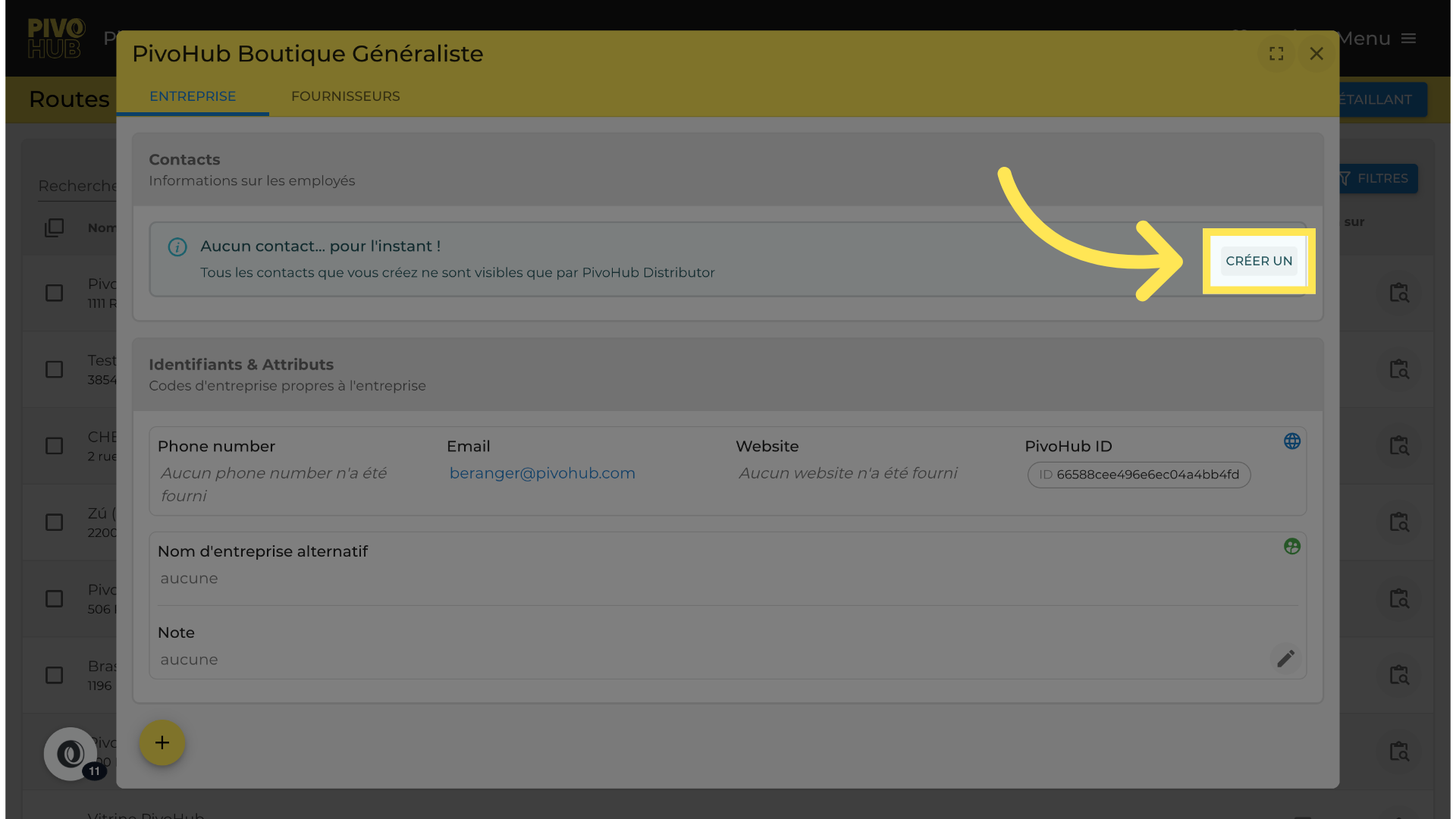1456x819 pixels.
Task: Select the ENTREPRISE tab
Action: pos(193,96)
